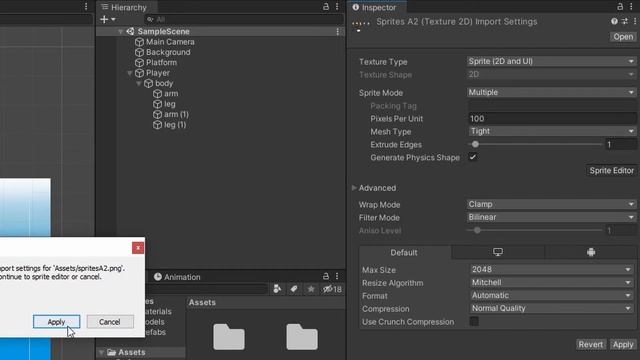Open the Mesh Type dropdown
The width and height of the screenshot is (640, 360).
551,131
